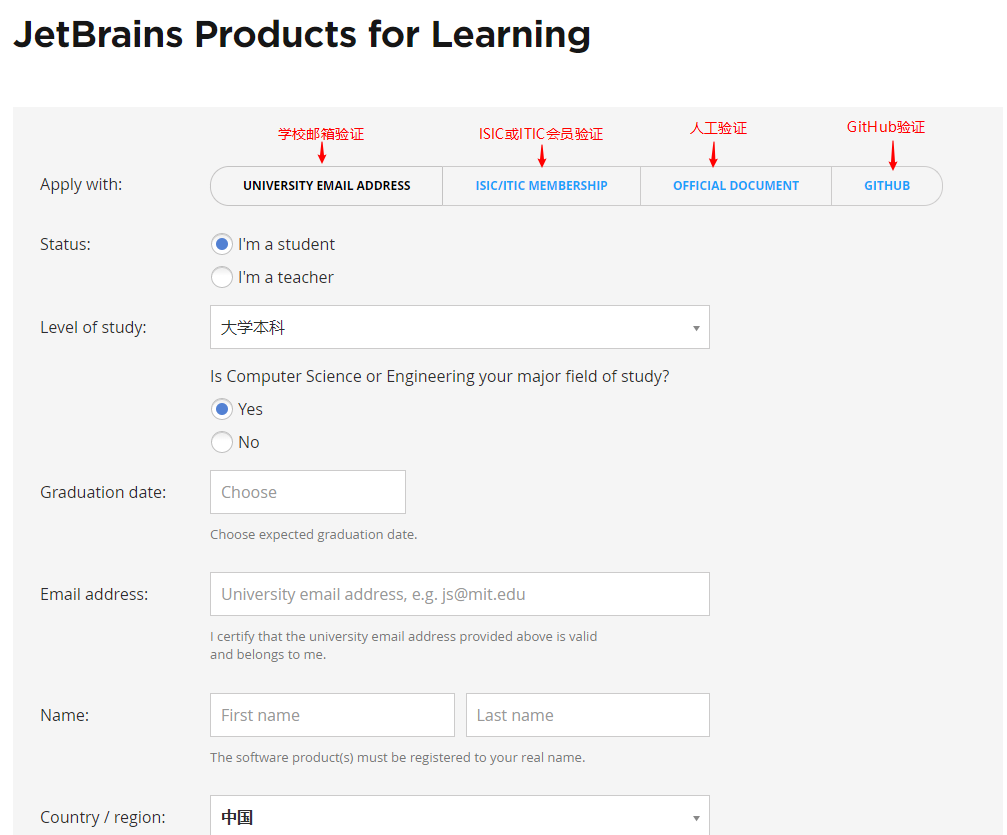
Task: Click red arrow above GitHub tab
Action: pos(893,155)
